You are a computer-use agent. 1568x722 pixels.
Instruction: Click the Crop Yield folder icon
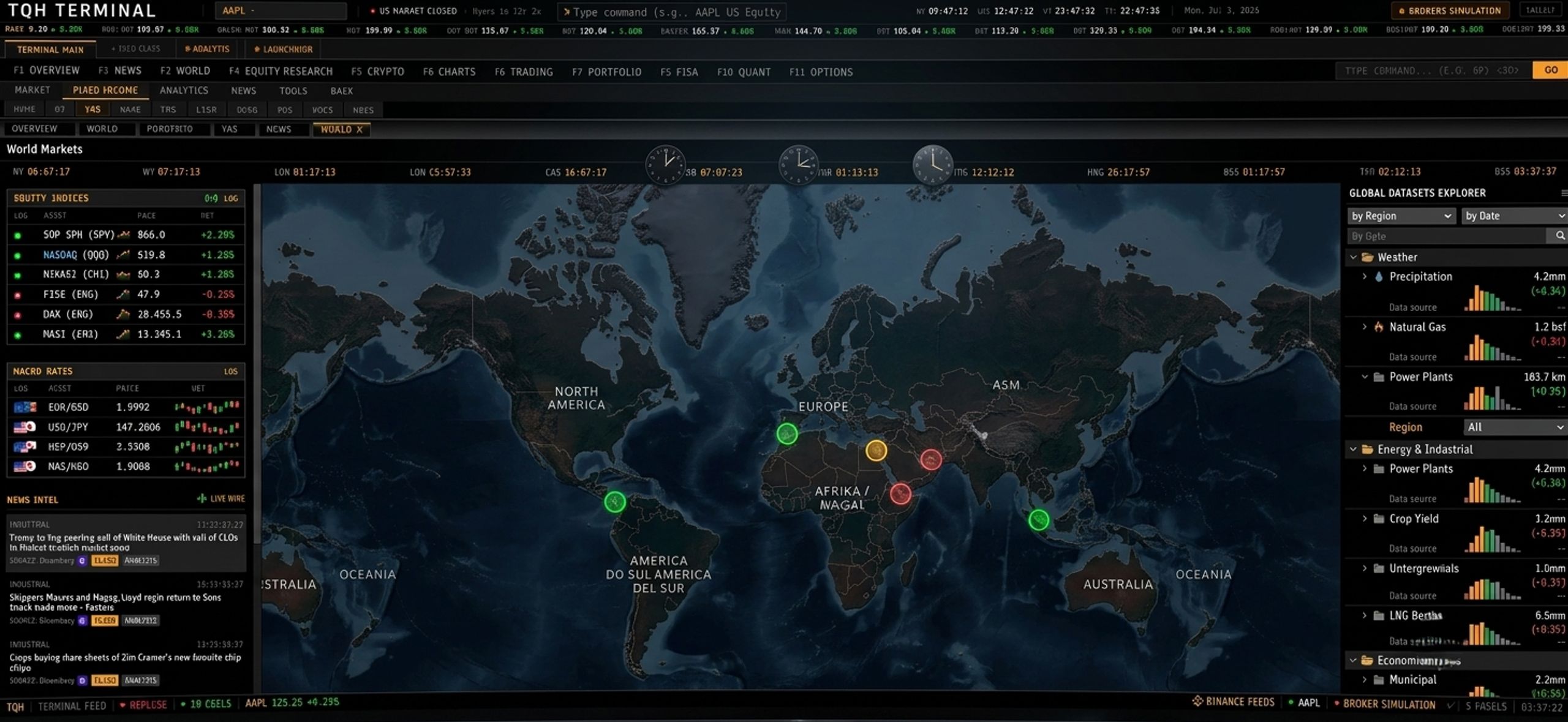point(1379,519)
